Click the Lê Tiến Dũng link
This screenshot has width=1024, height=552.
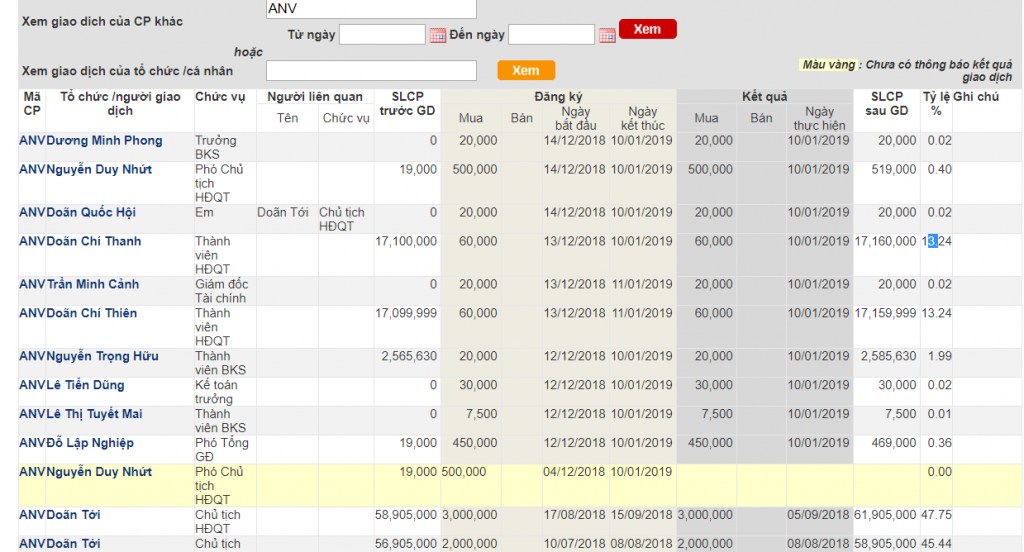point(85,386)
